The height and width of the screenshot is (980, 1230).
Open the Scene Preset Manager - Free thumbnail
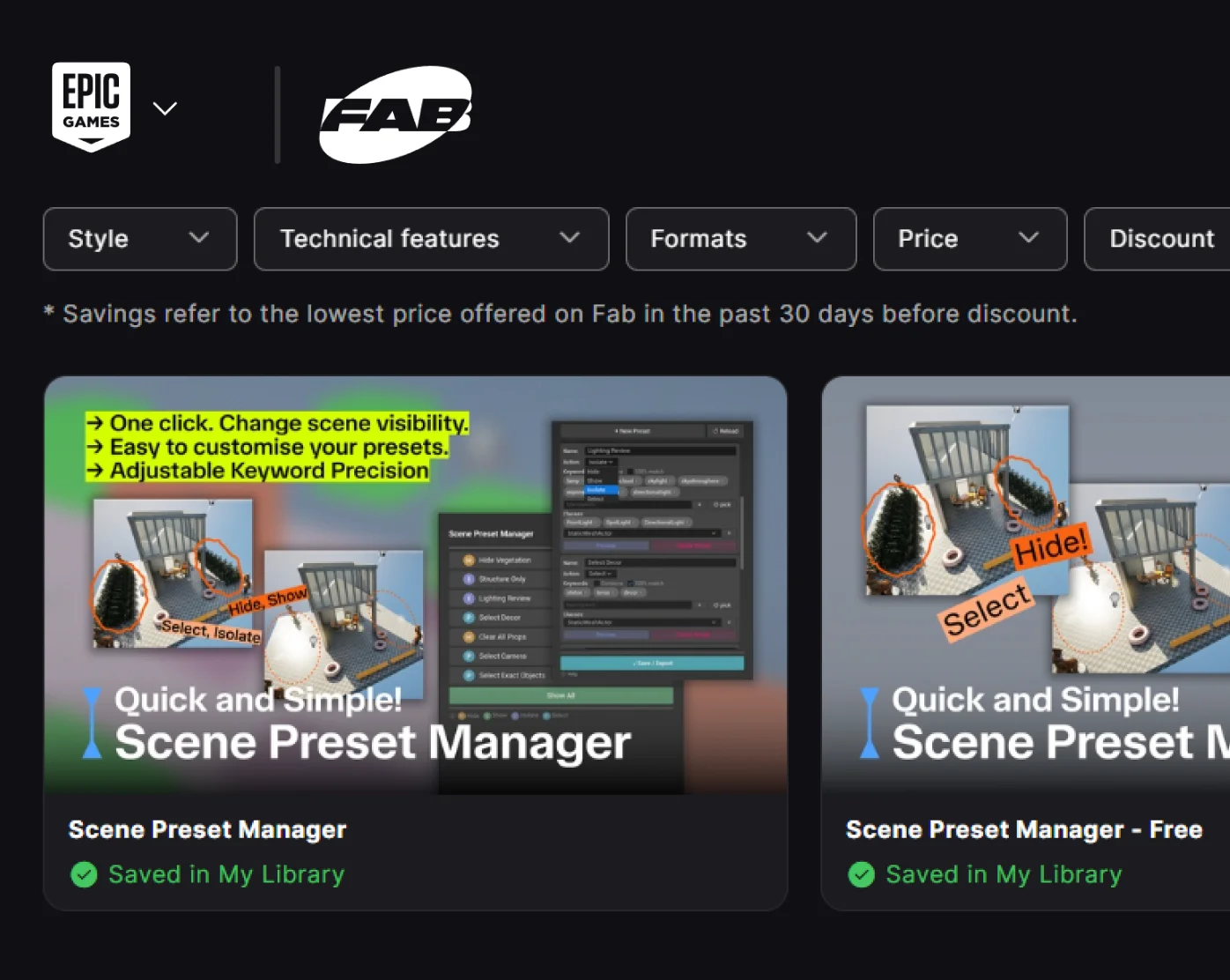pyautogui.click(x=1026, y=585)
